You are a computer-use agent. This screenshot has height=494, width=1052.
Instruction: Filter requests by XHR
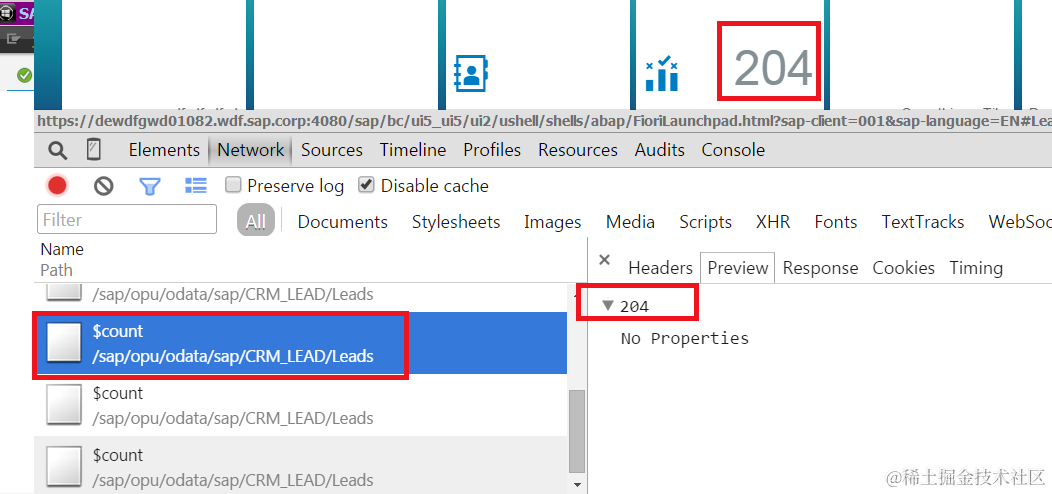[773, 222]
